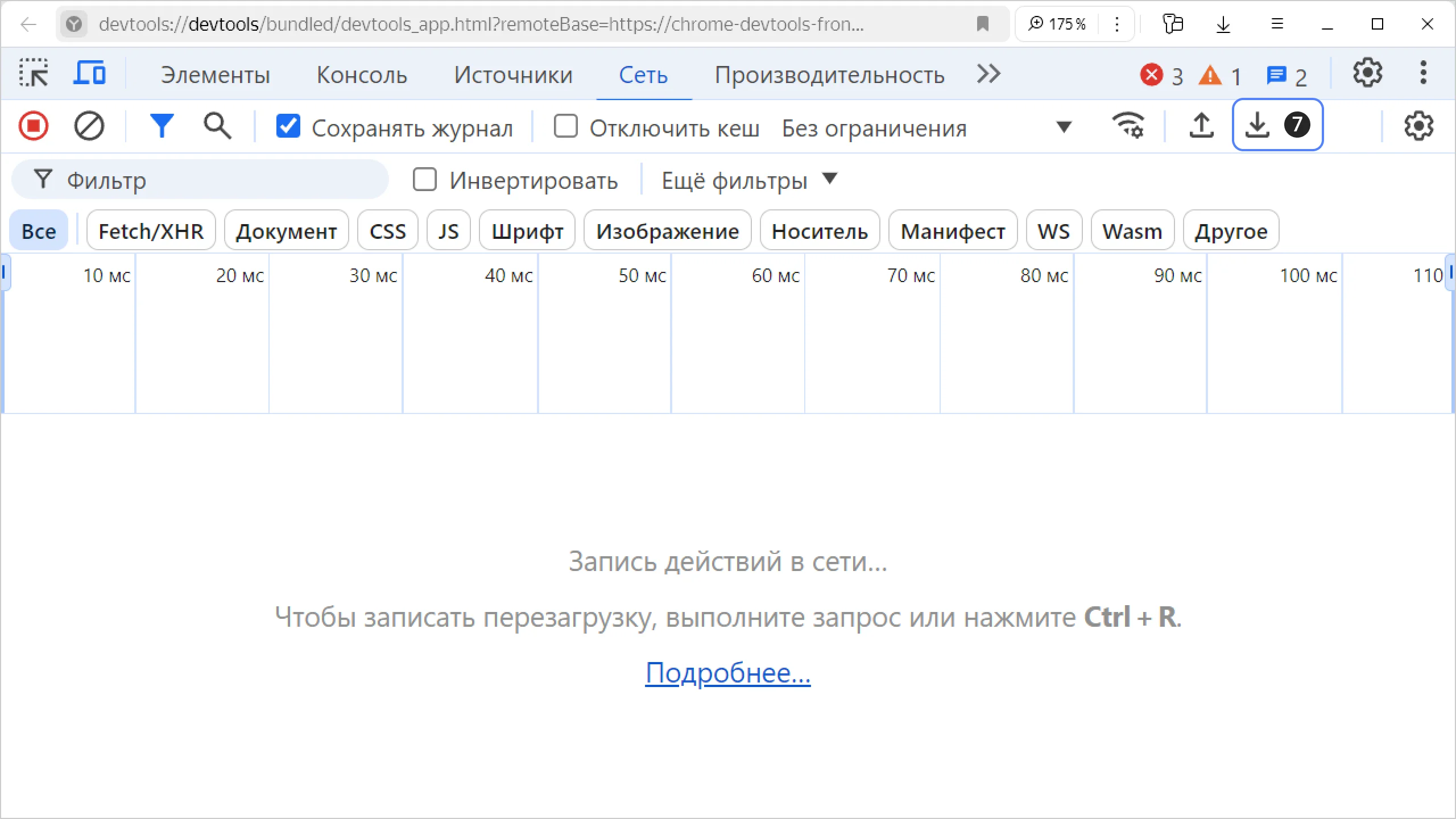Clear all network requests
This screenshot has height=819, width=1456.
point(88,125)
